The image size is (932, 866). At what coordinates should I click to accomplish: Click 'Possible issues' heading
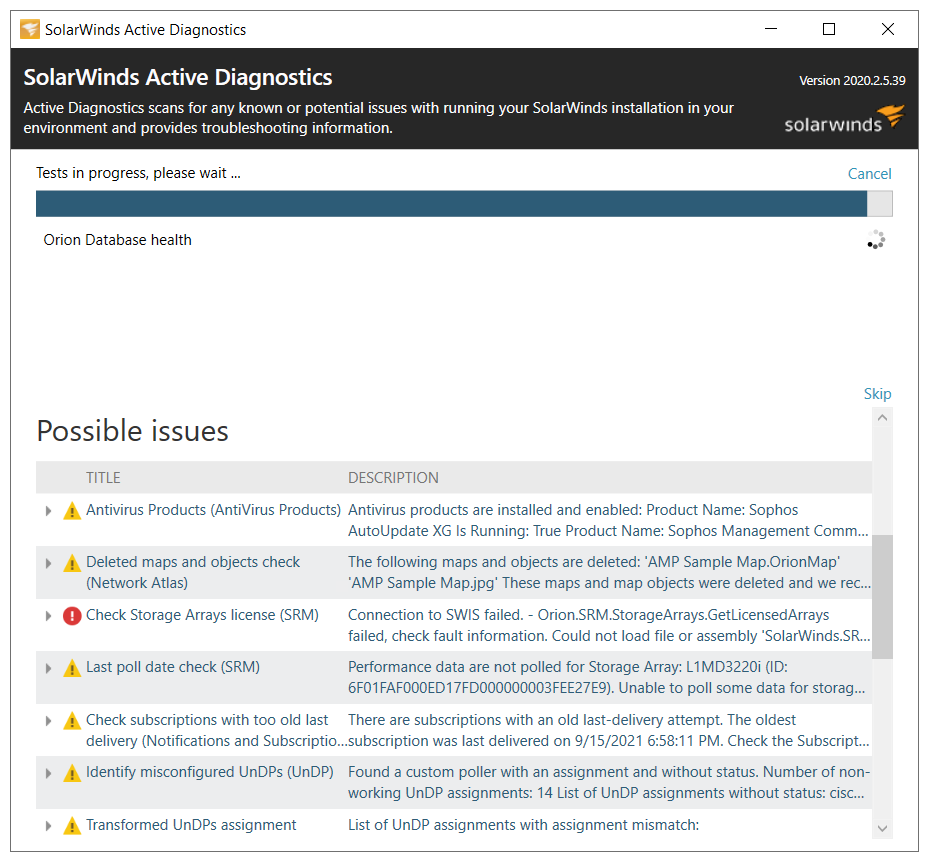[133, 431]
